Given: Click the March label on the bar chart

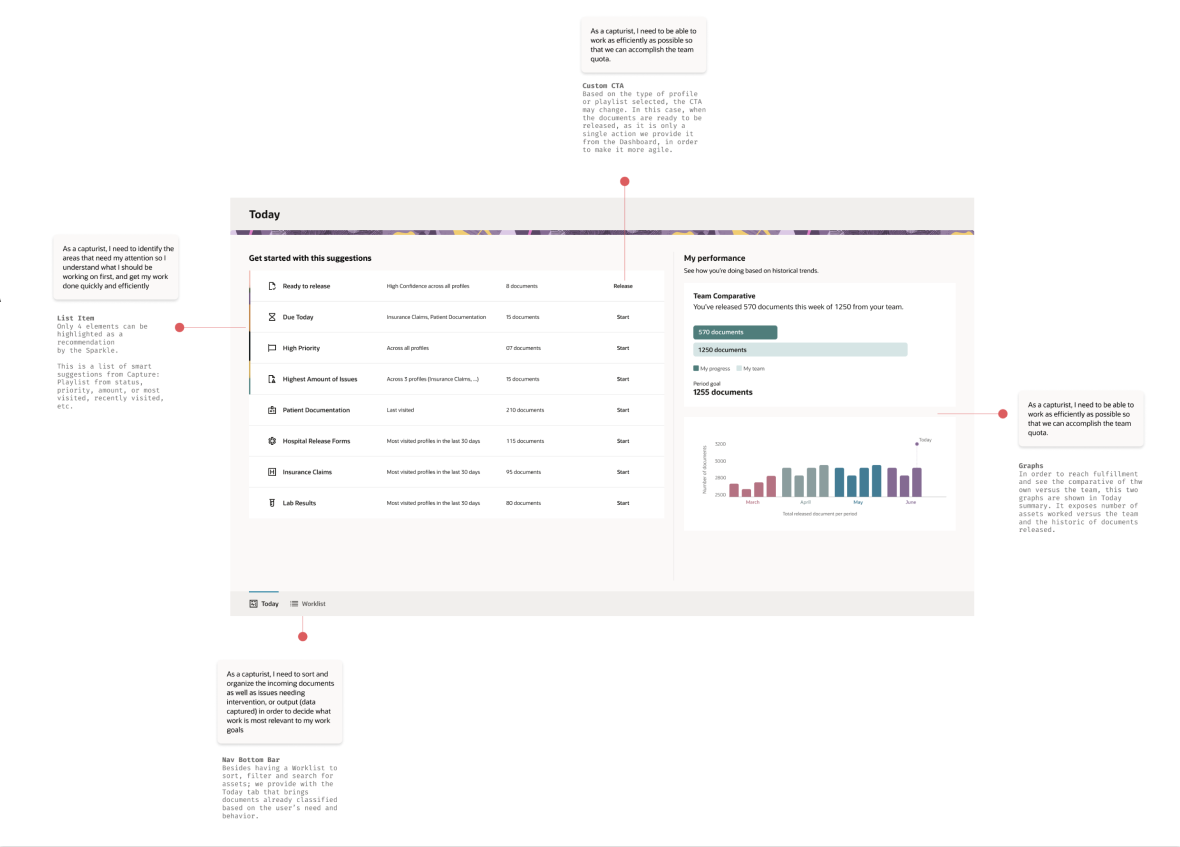Looking at the screenshot, I should pyautogui.click(x=753, y=502).
